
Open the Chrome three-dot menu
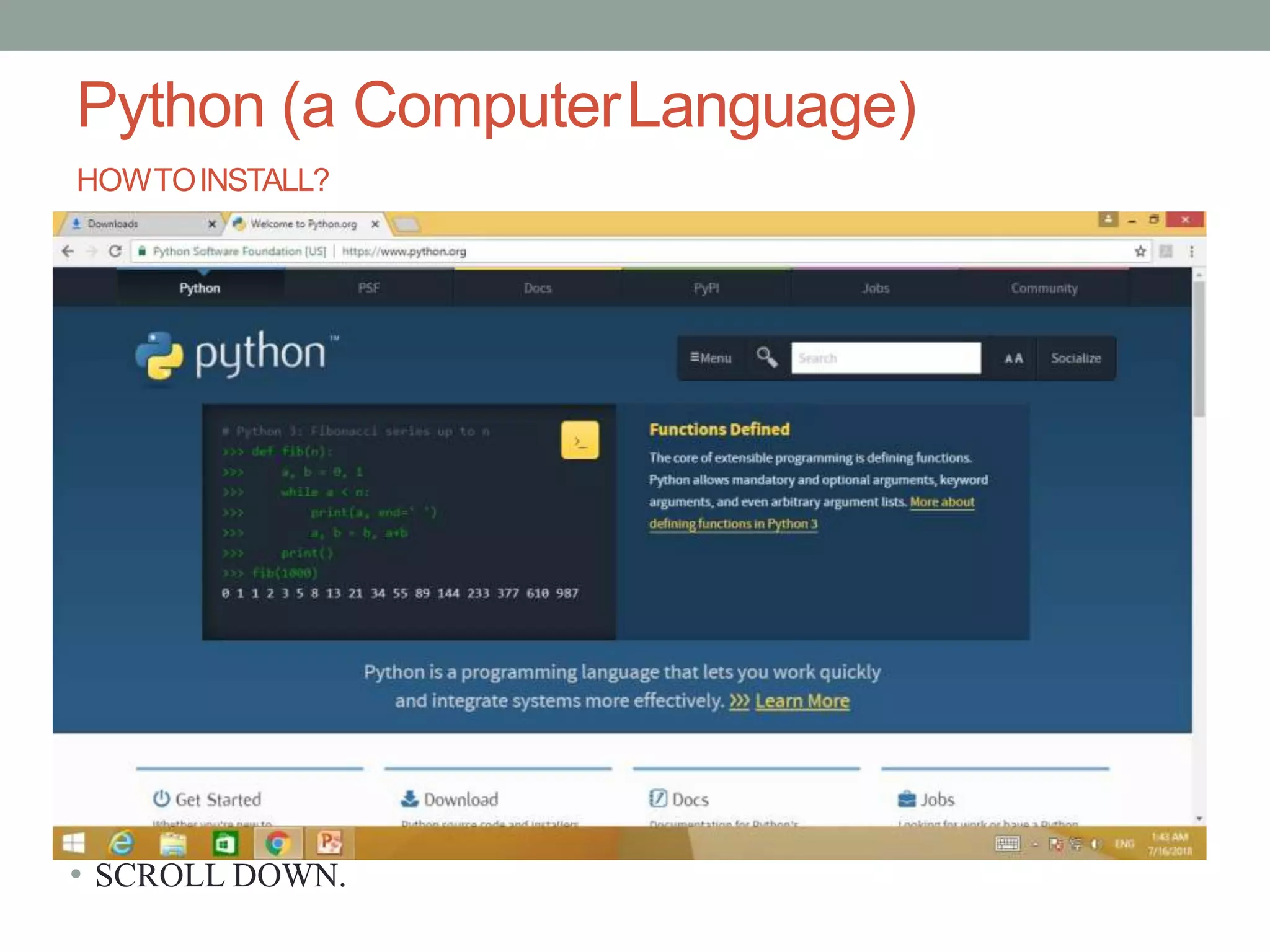(x=1191, y=251)
